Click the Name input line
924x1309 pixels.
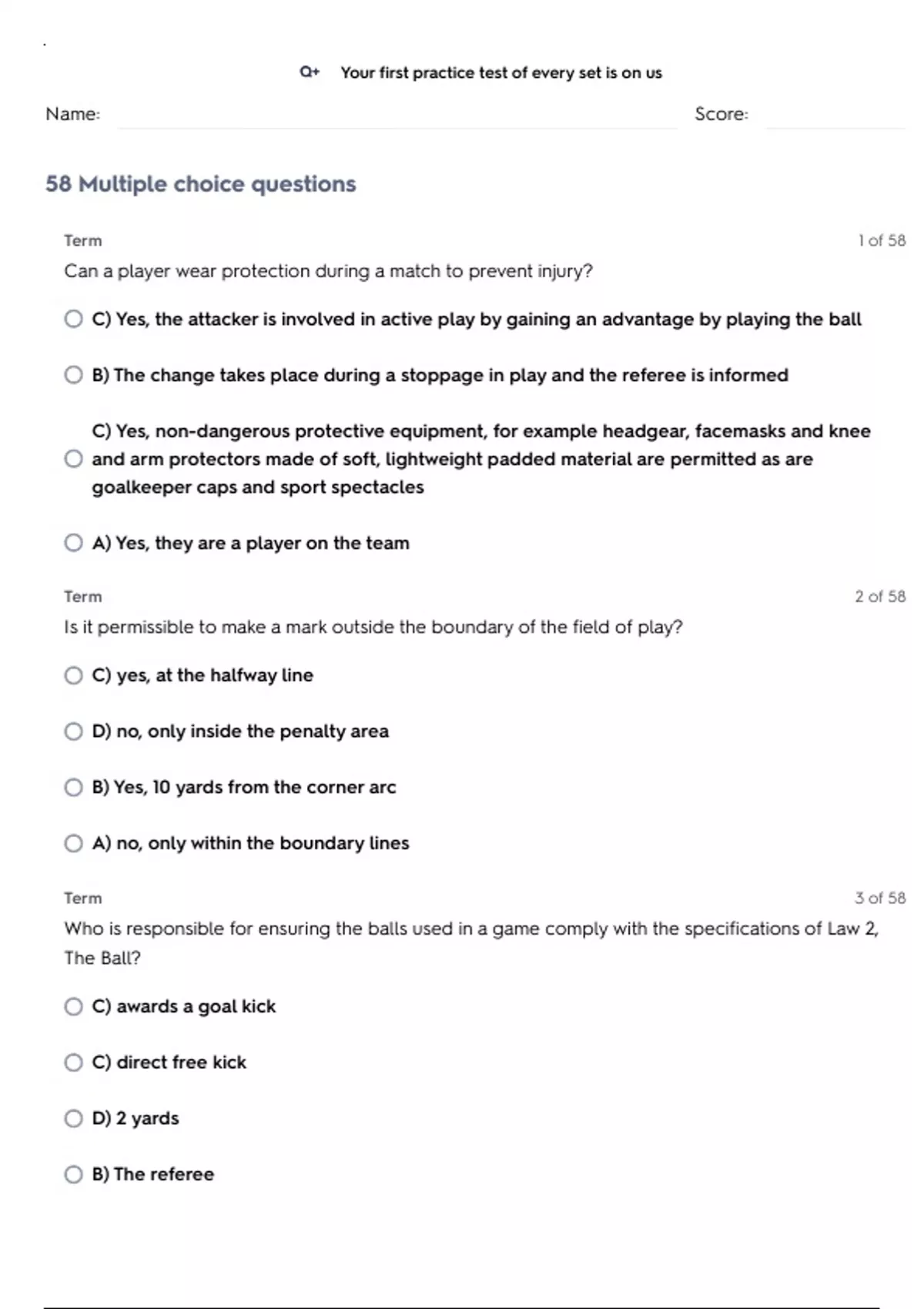tap(397, 115)
